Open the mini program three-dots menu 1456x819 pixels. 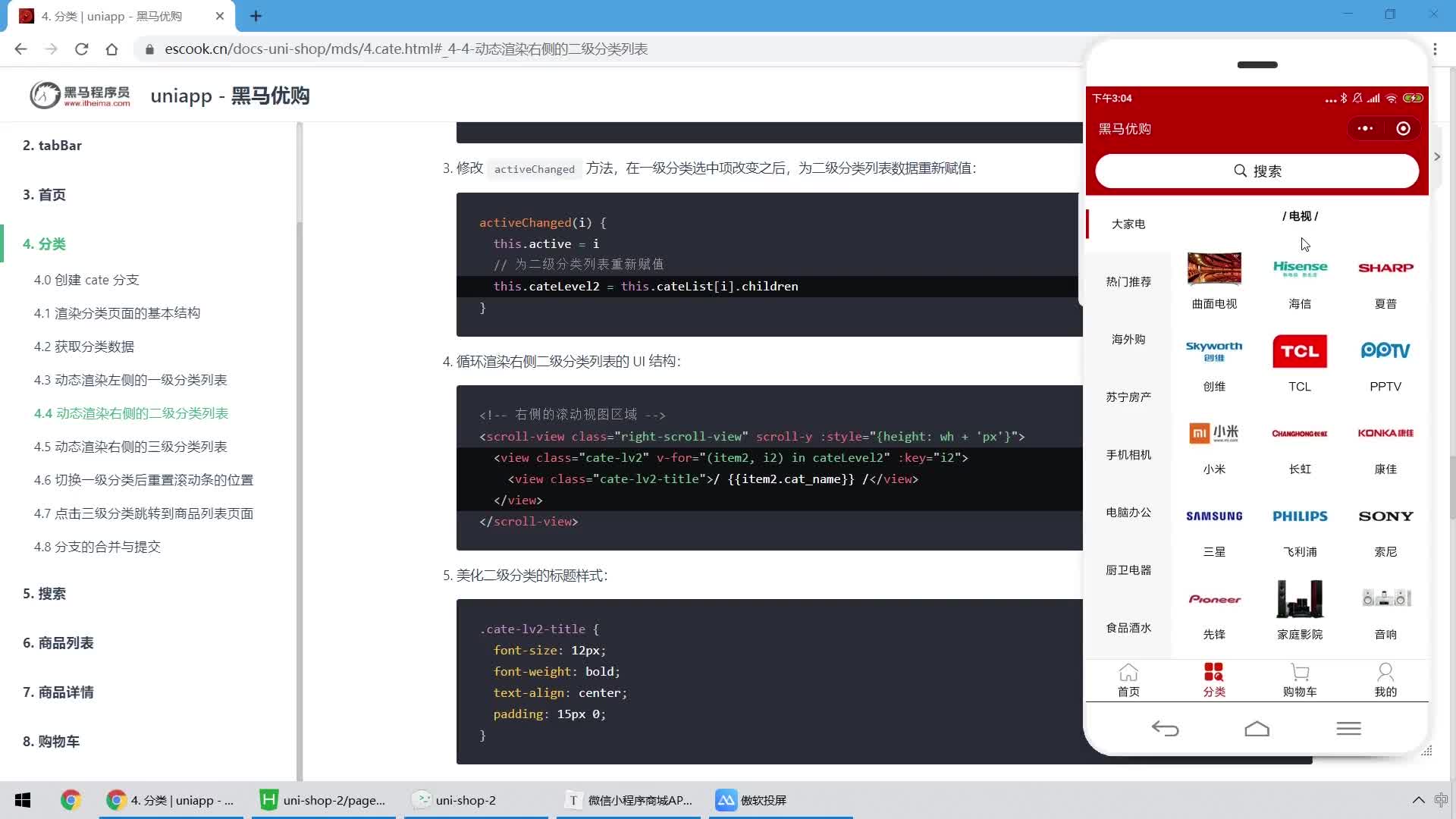[1365, 129]
